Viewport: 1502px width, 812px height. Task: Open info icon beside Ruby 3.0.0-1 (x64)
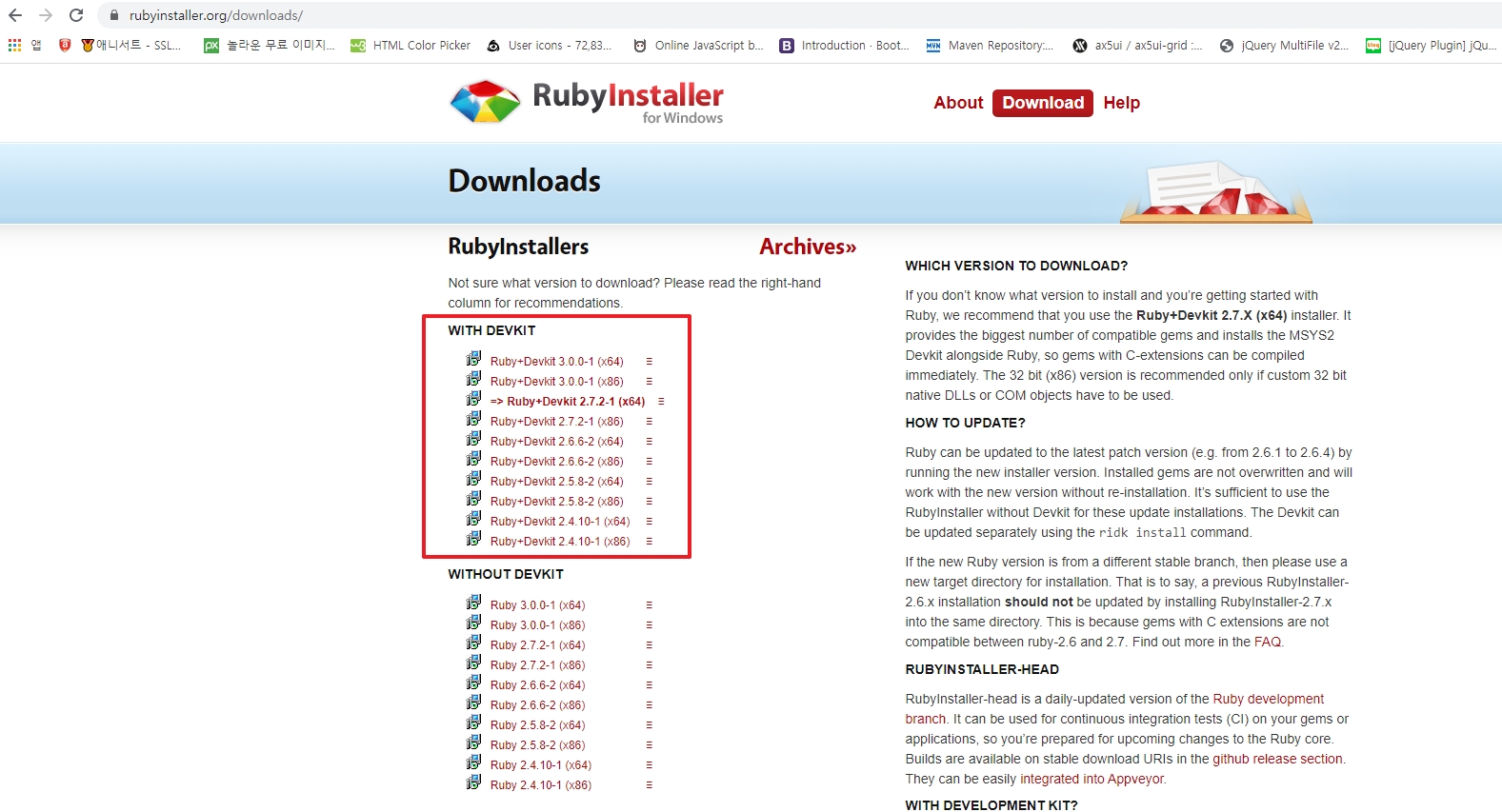click(x=650, y=605)
